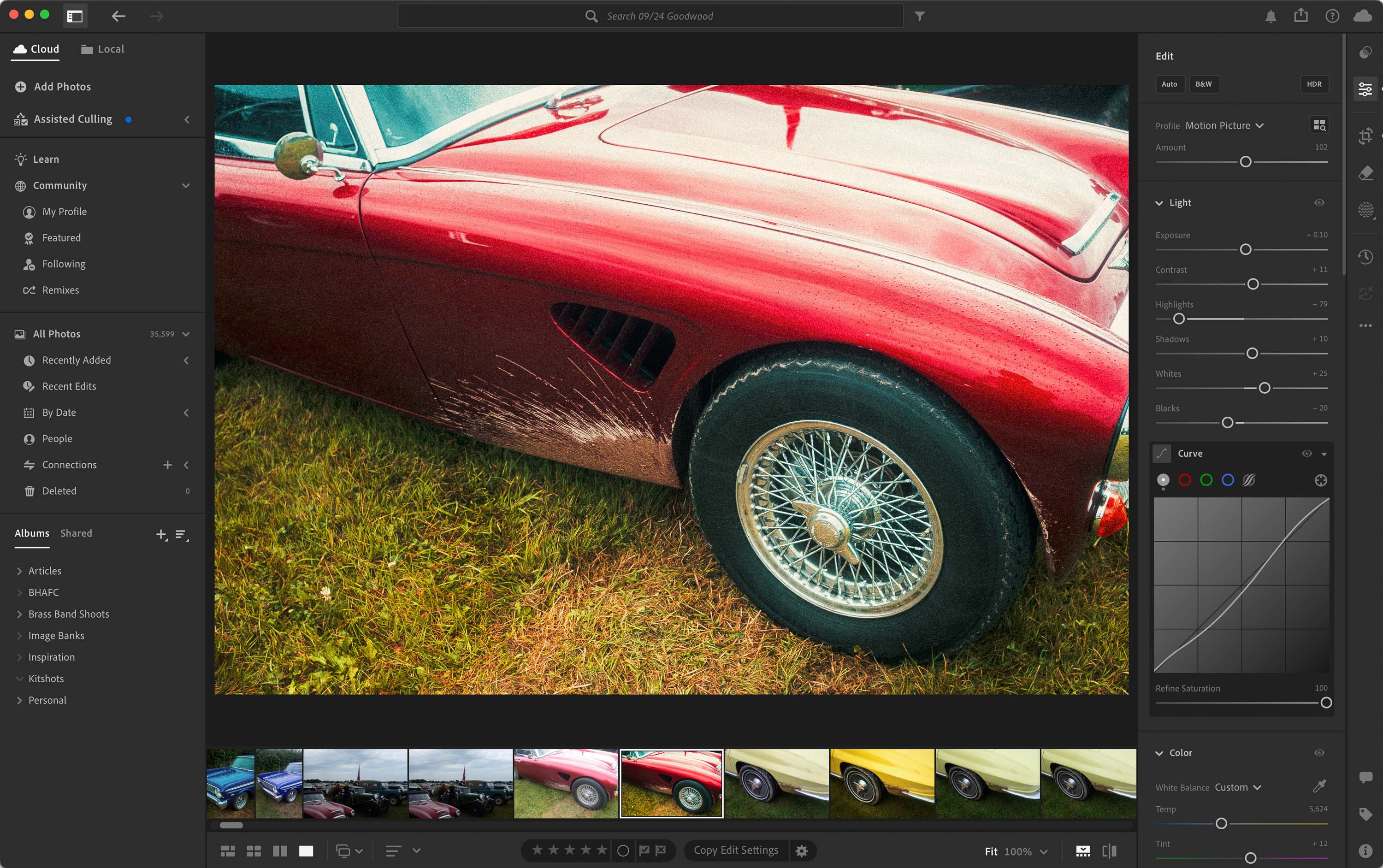
Task: Toggle the Curve eye visibility
Action: pos(1306,454)
